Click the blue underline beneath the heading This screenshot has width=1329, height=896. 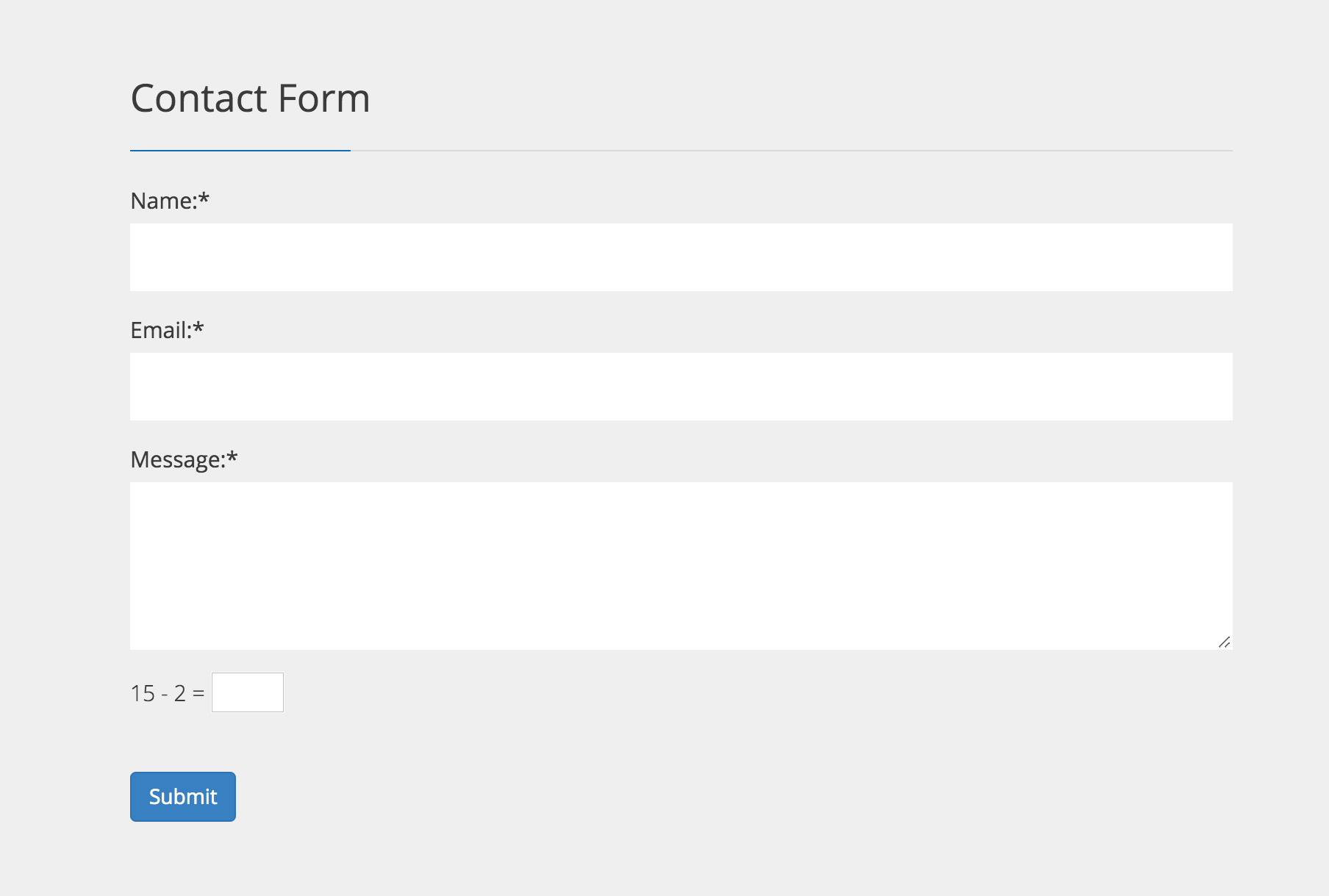pos(240,151)
